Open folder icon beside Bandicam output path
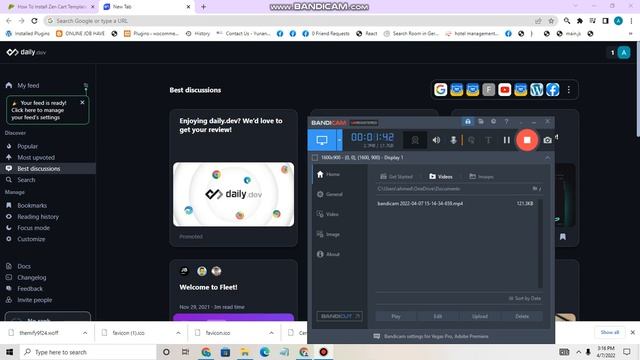The width and height of the screenshot is (640, 360). [536, 189]
